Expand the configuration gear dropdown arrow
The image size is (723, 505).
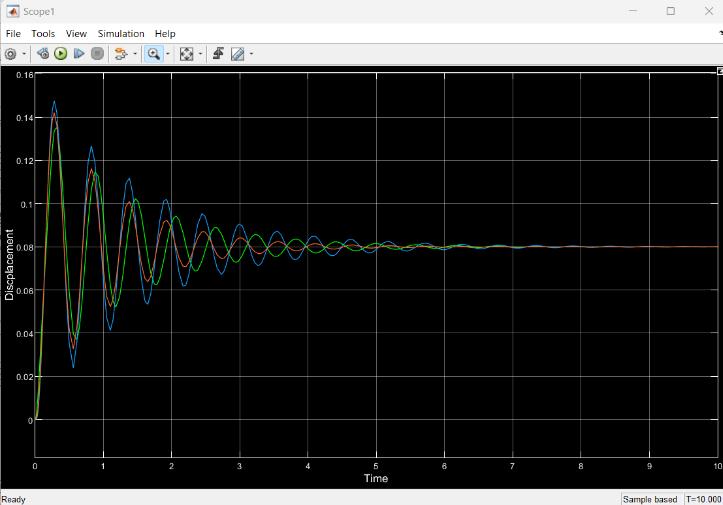point(24,54)
